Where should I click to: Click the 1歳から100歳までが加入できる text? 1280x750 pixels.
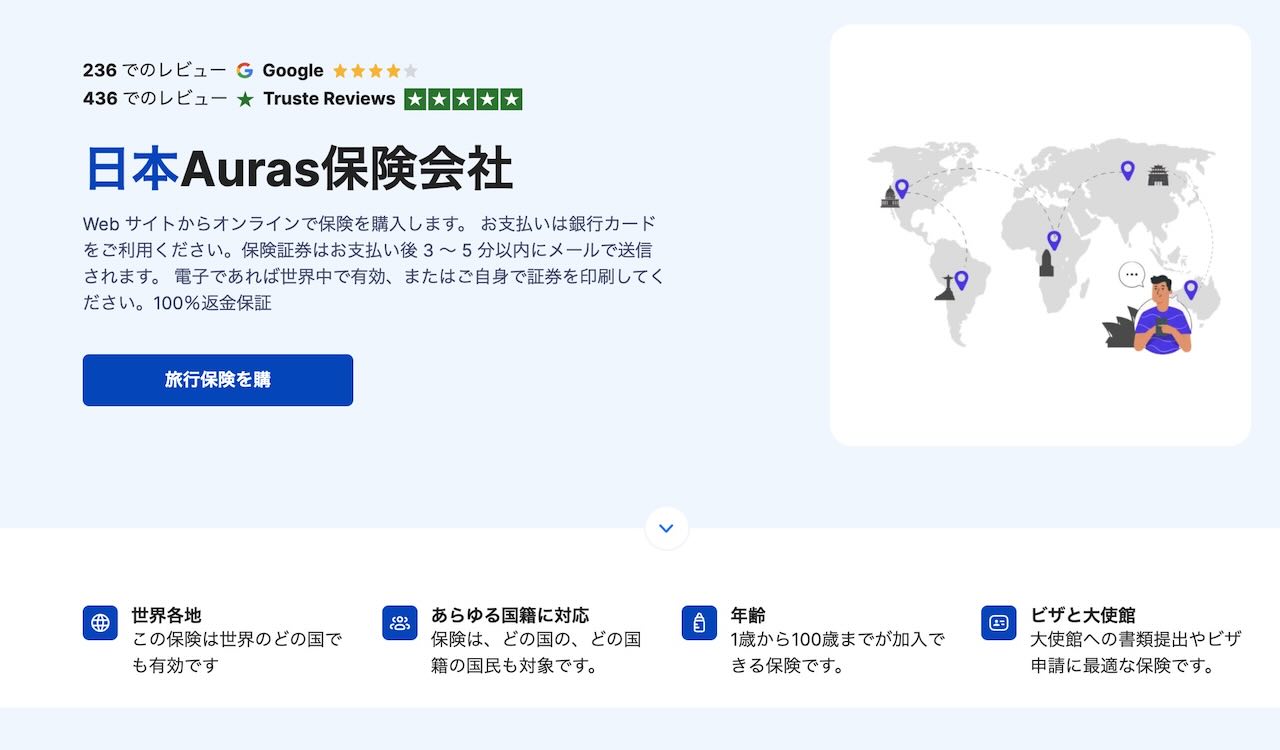838,652
